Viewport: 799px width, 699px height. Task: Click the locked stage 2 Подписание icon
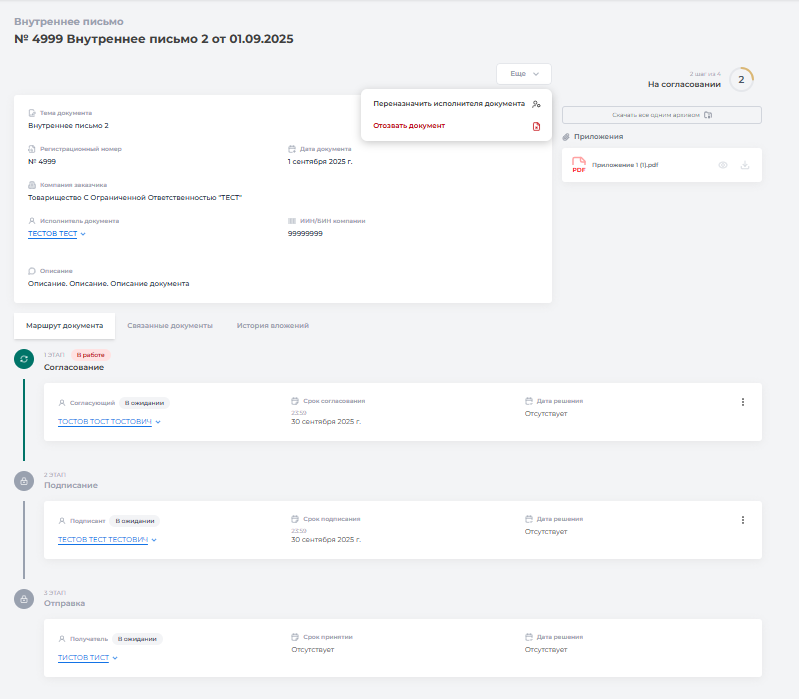[x=24, y=481]
